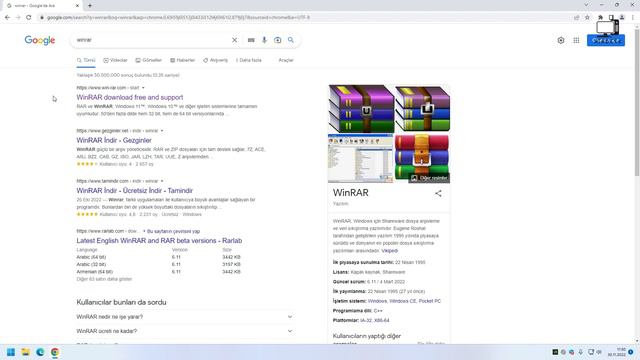This screenshot has height=360, width=640.
Task: Click the microphone icon in system tray
Action: 580,352
